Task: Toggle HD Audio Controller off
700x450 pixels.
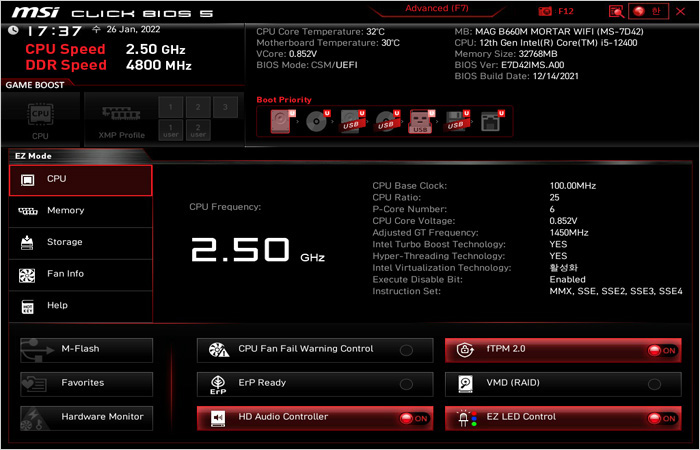Action: click(x=413, y=418)
